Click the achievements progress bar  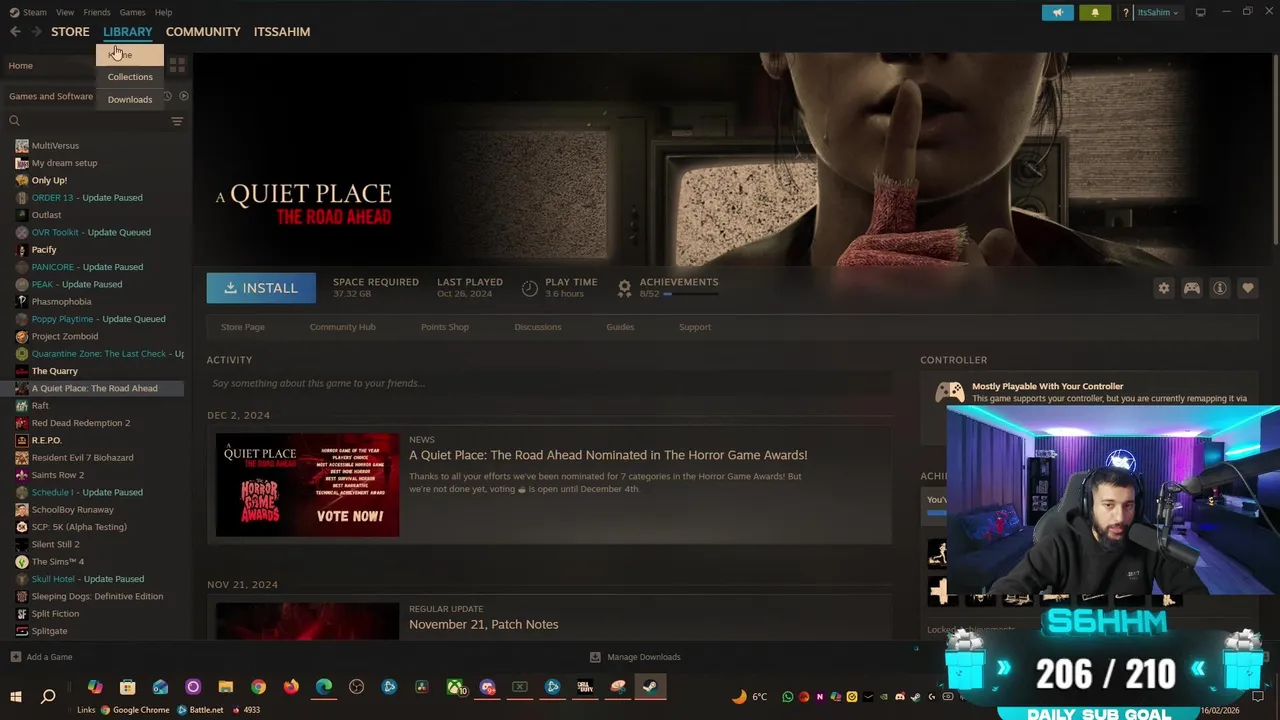(691, 295)
